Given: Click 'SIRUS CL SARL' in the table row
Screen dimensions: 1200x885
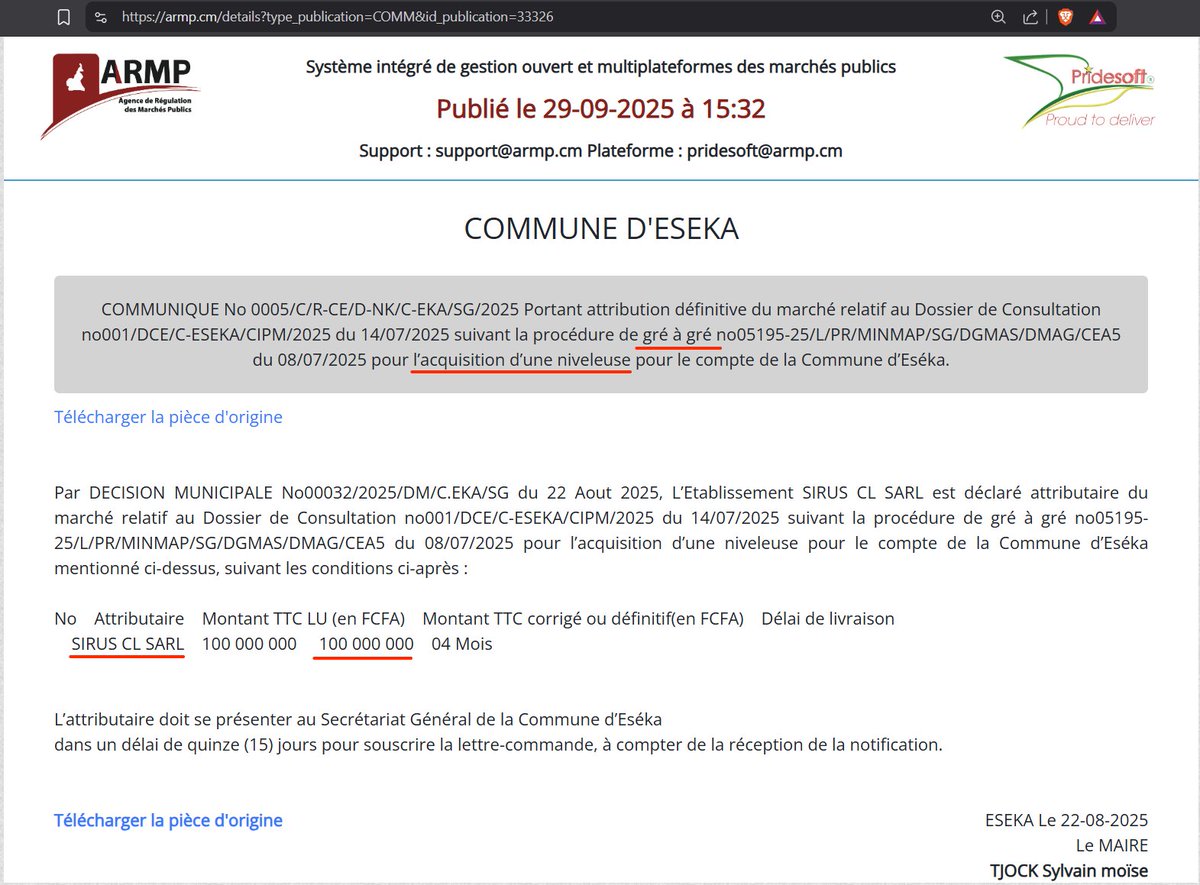Looking at the screenshot, I should point(128,644).
